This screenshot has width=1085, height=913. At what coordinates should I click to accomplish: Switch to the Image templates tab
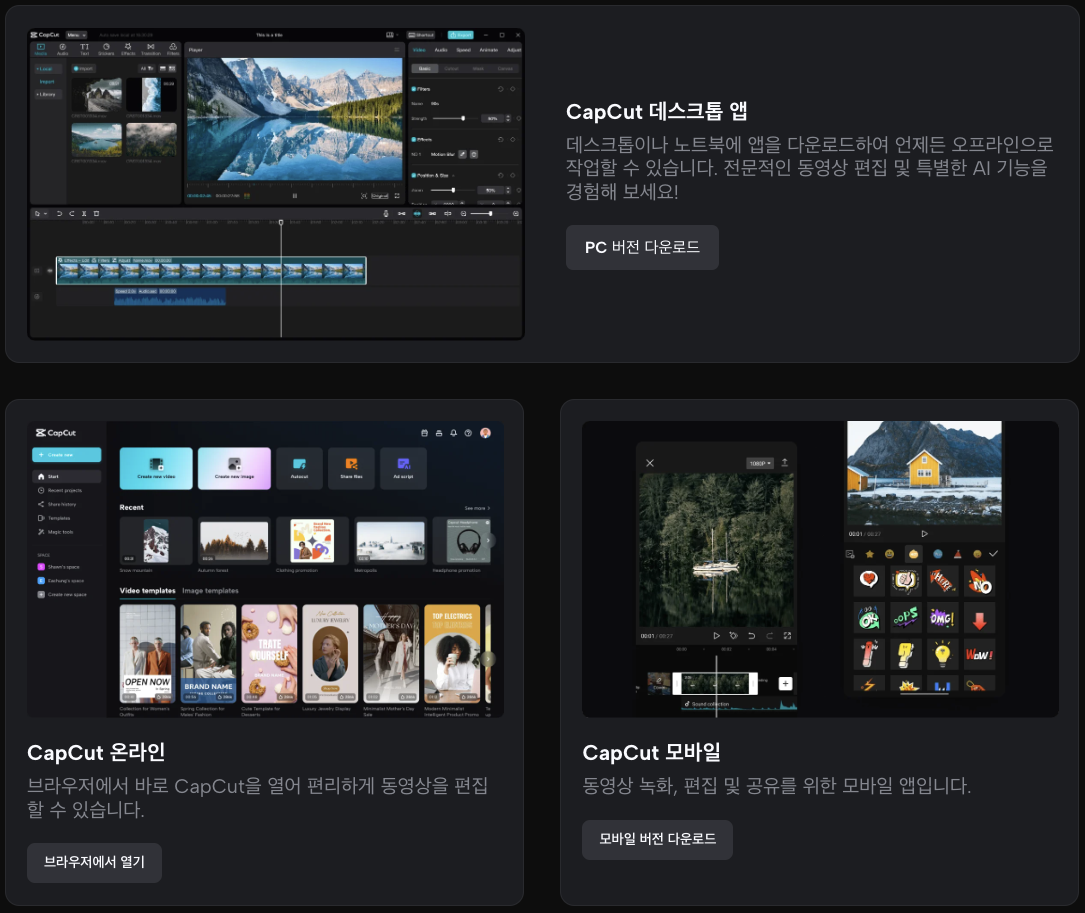[x=210, y=590]
